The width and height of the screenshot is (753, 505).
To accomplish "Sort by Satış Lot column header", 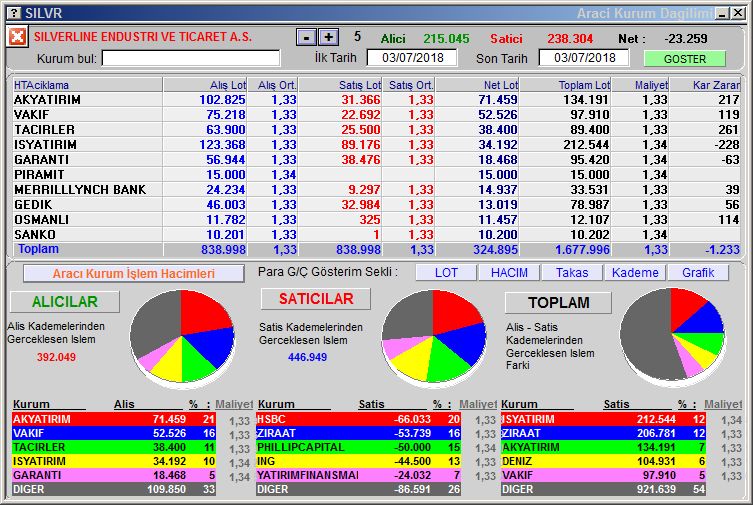I will (x=340, y=85).
